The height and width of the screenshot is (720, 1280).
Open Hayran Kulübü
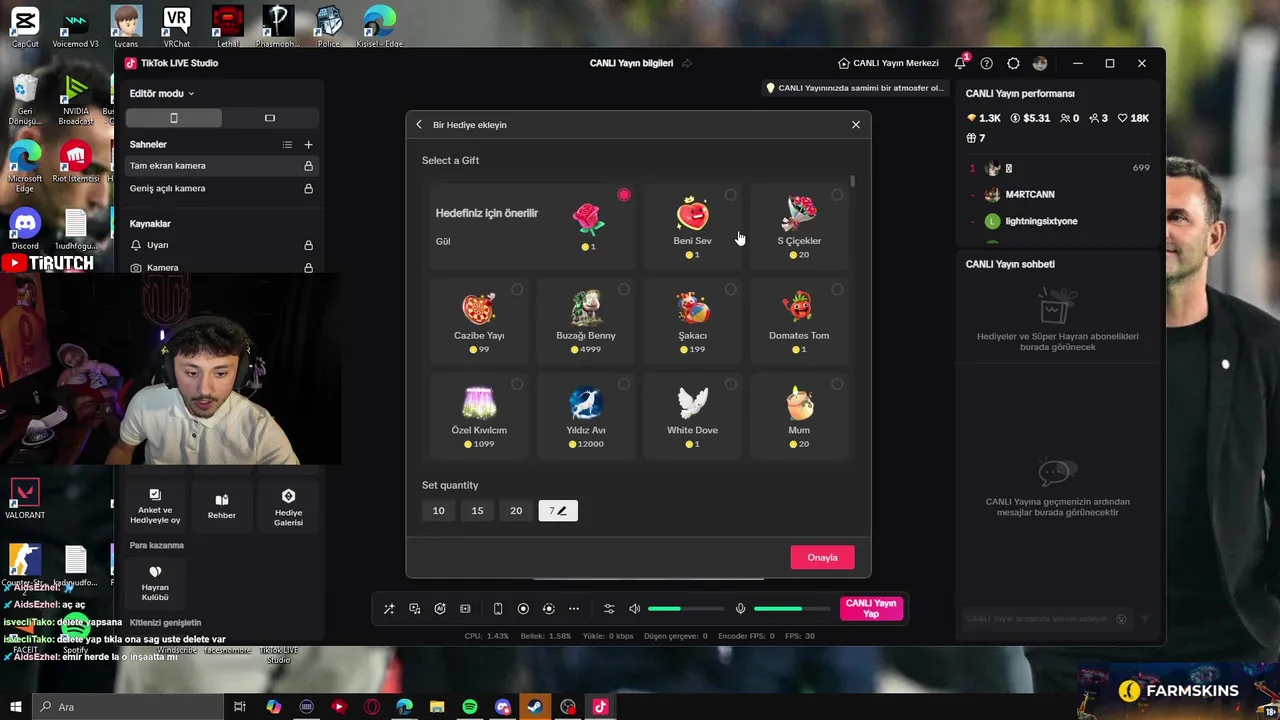[x=155, y=583]
